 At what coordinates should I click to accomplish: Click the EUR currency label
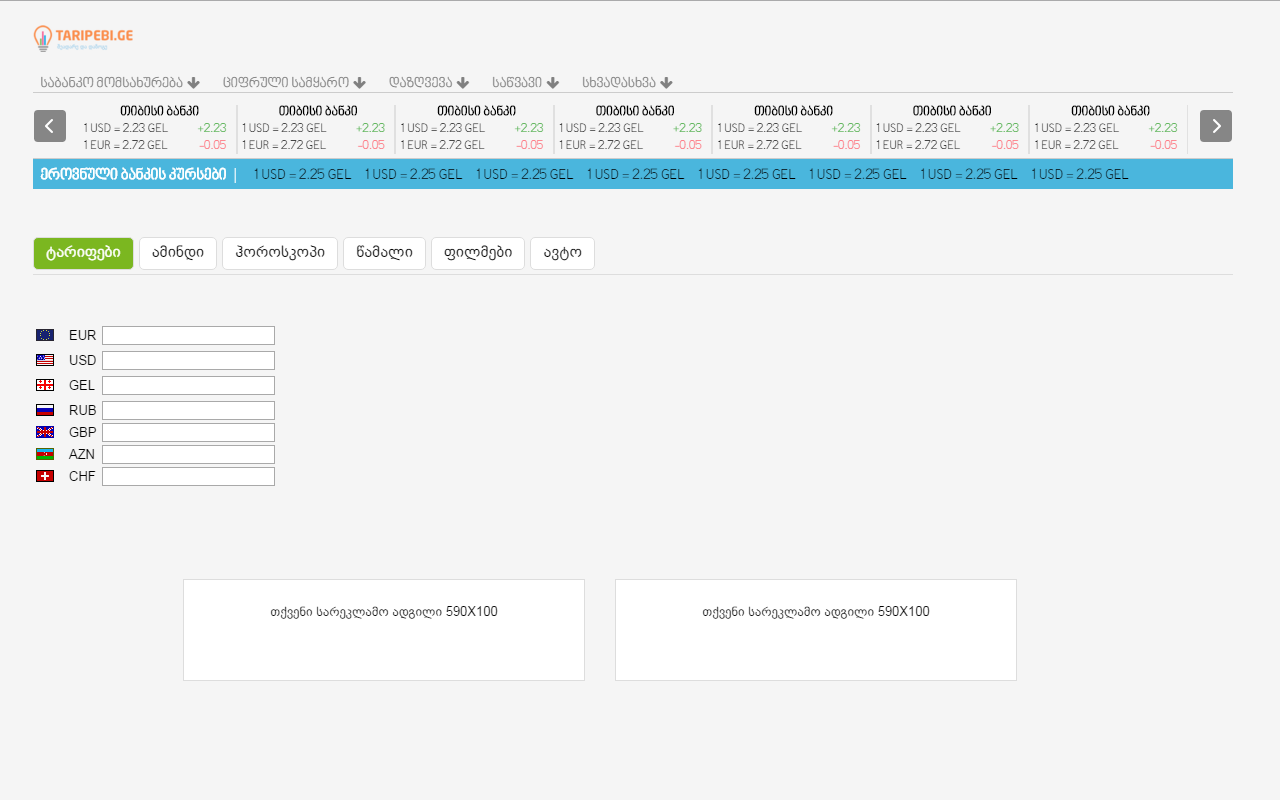[x=82, y=335]
